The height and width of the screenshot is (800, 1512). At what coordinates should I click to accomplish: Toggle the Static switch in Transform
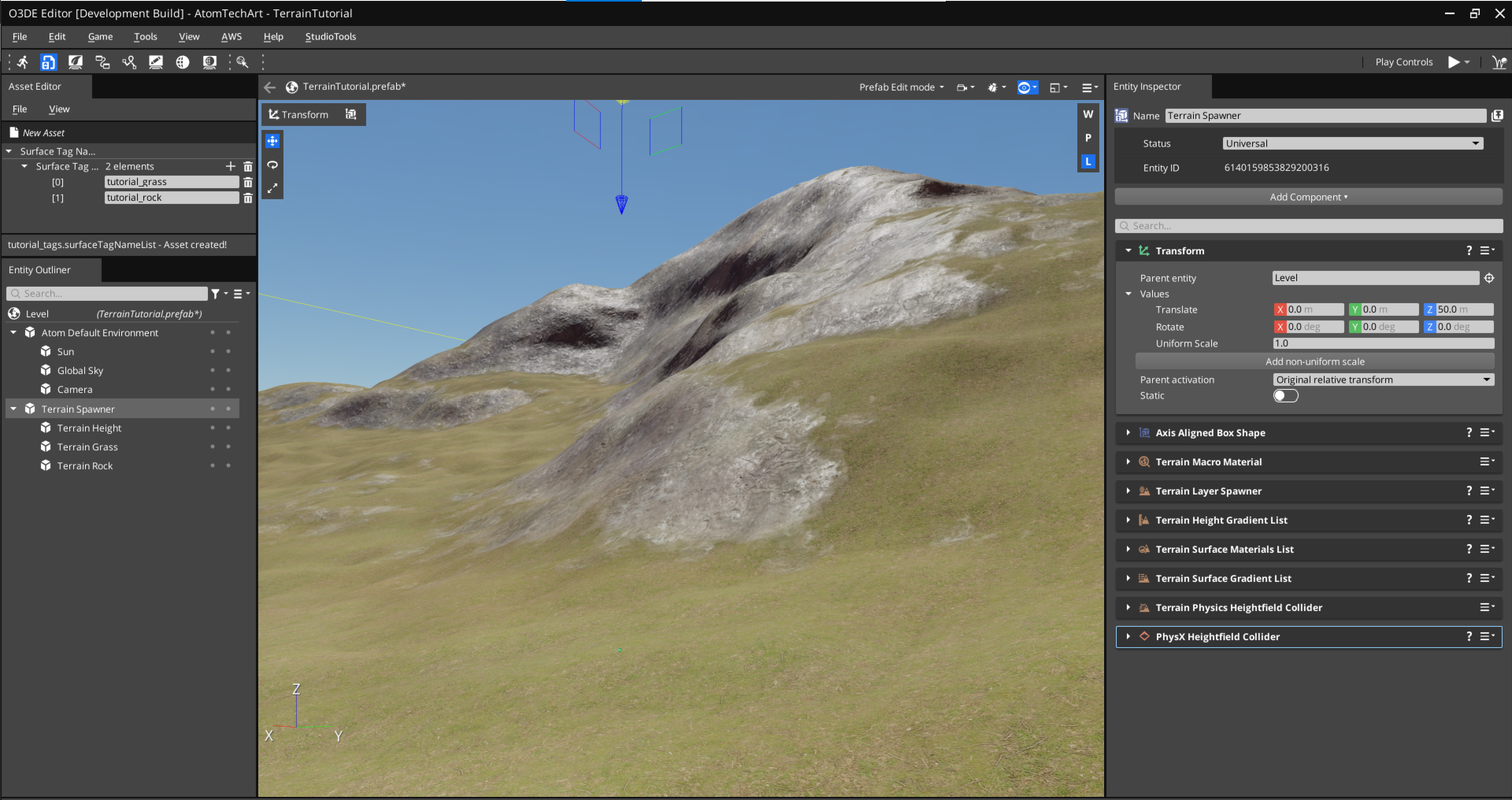click(1285, 396)
